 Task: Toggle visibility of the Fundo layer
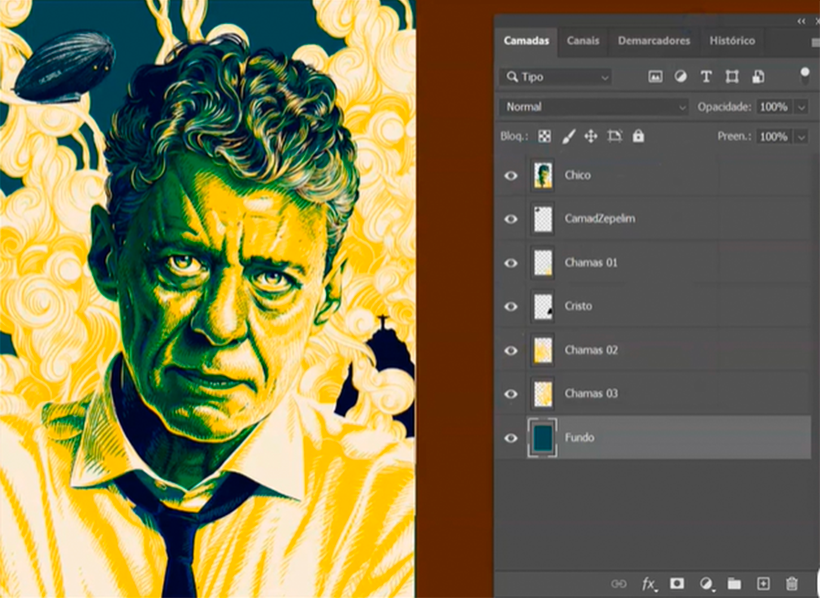click(x=511, y=438)
